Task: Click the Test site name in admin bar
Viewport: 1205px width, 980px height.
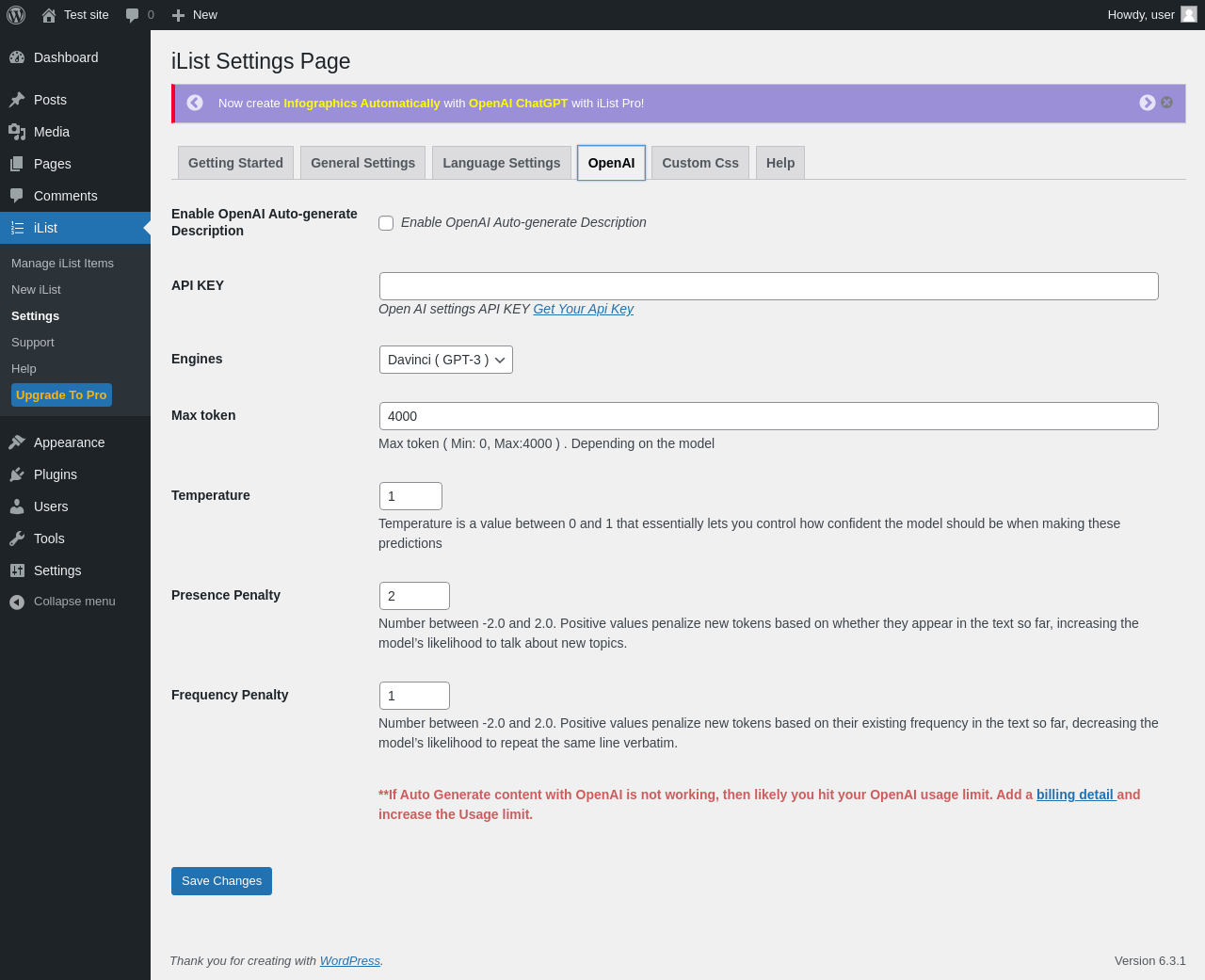Action: tap(87, 15)
